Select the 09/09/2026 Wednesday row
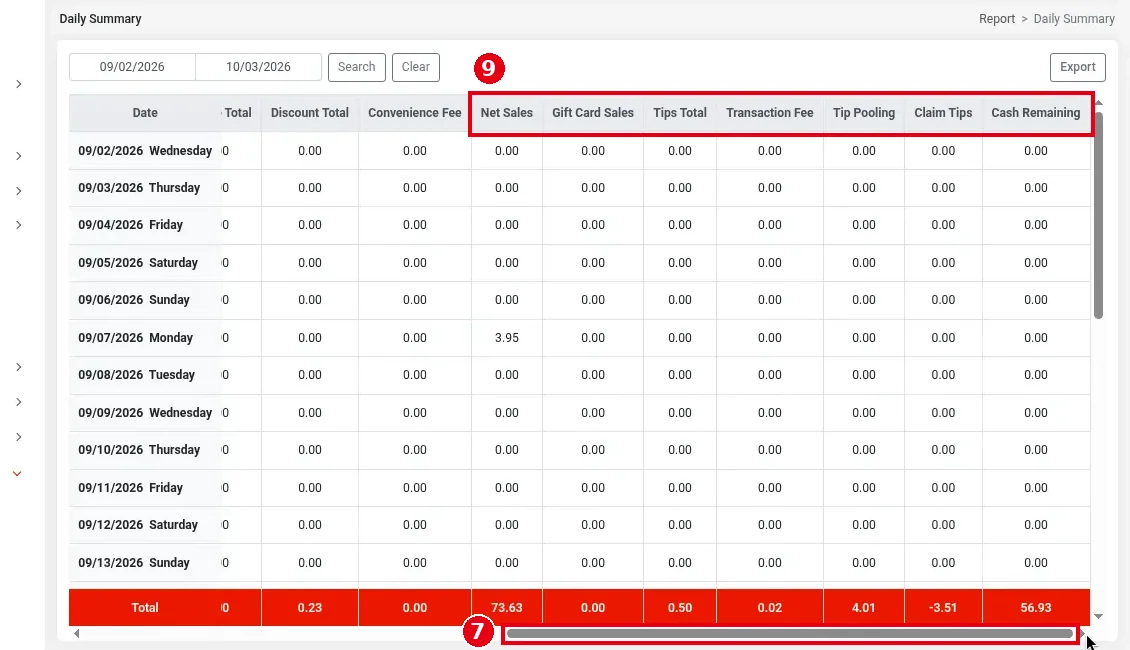Viewport: 1130px width, 650px height. (579, 413)
